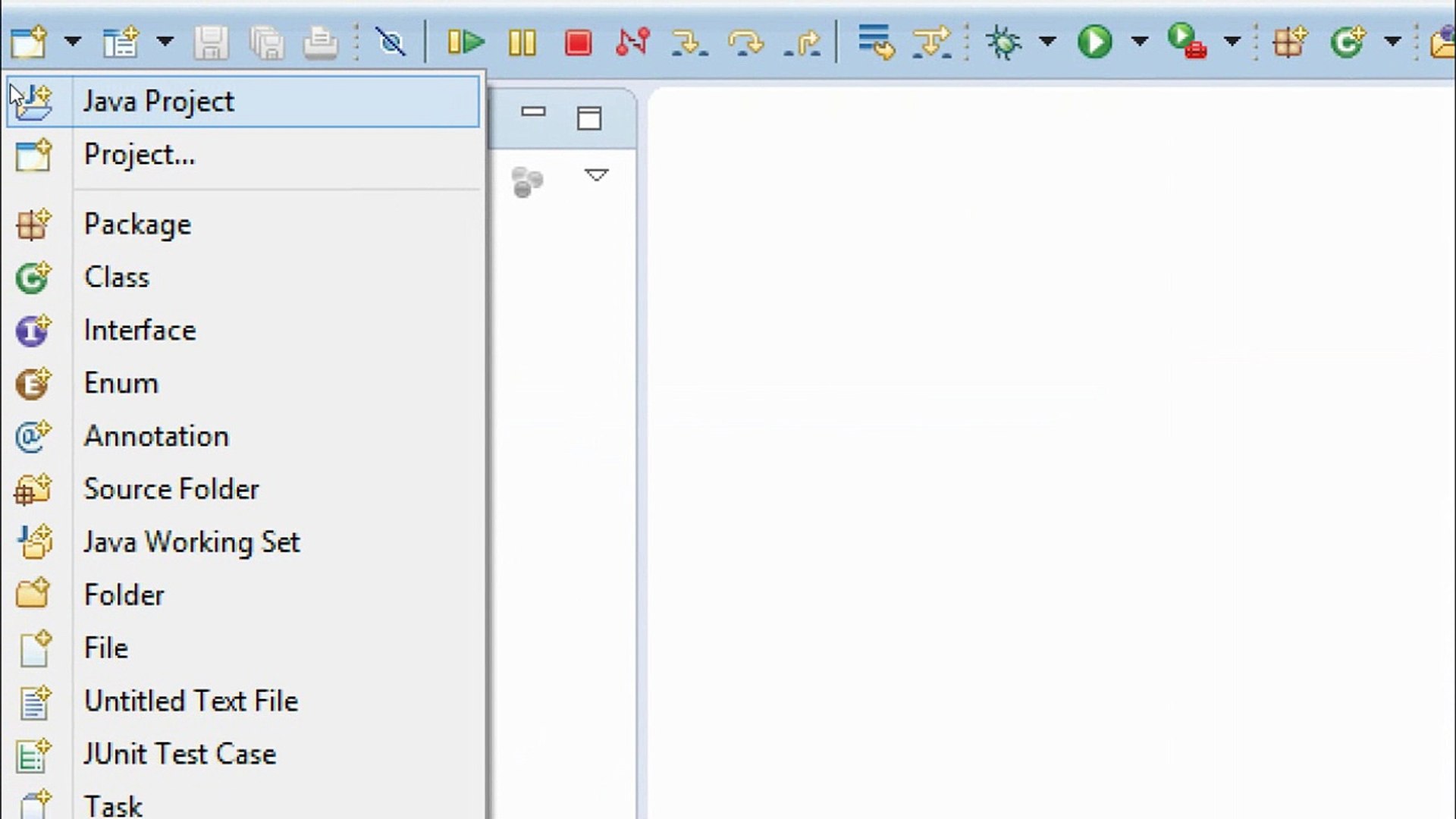Click the New wizard toolbar icon
1456x819 pixels.
[29, 42]
